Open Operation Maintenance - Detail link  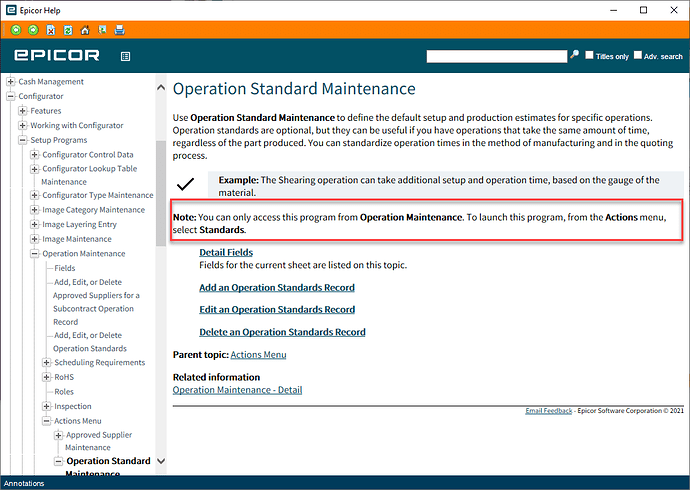coord(237,390)
